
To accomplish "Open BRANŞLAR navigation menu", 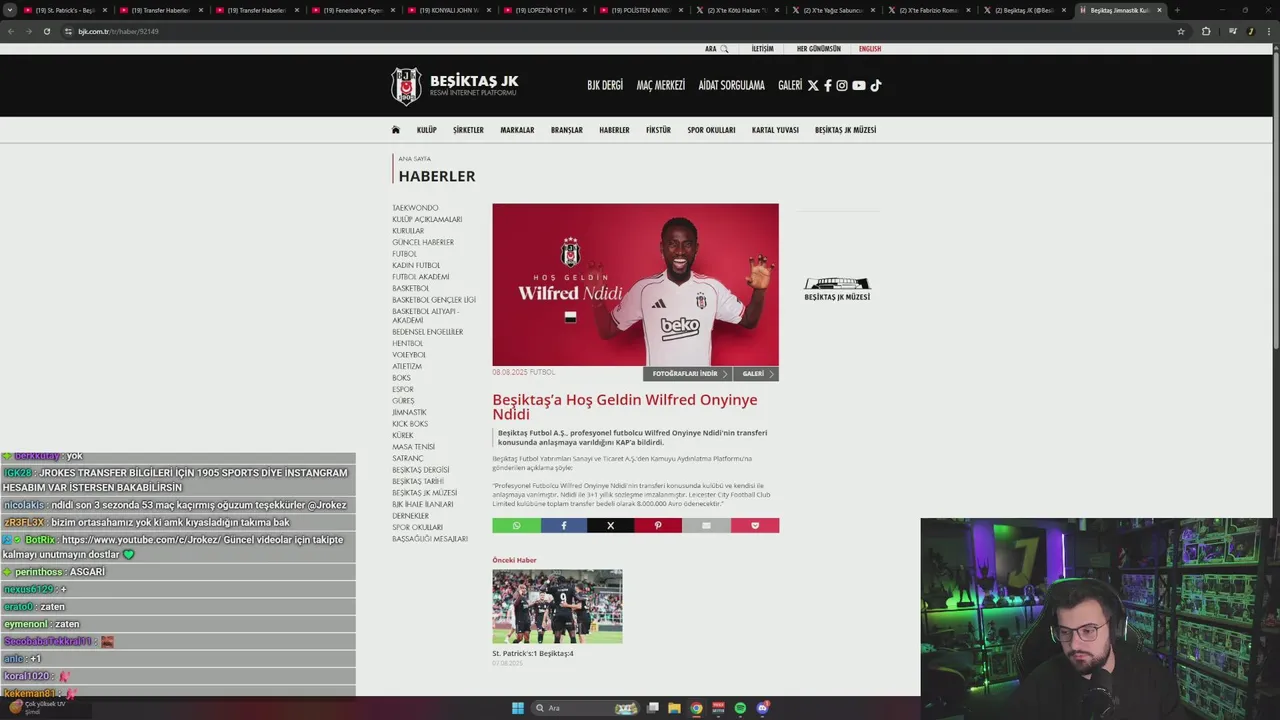I will [566, 130].
